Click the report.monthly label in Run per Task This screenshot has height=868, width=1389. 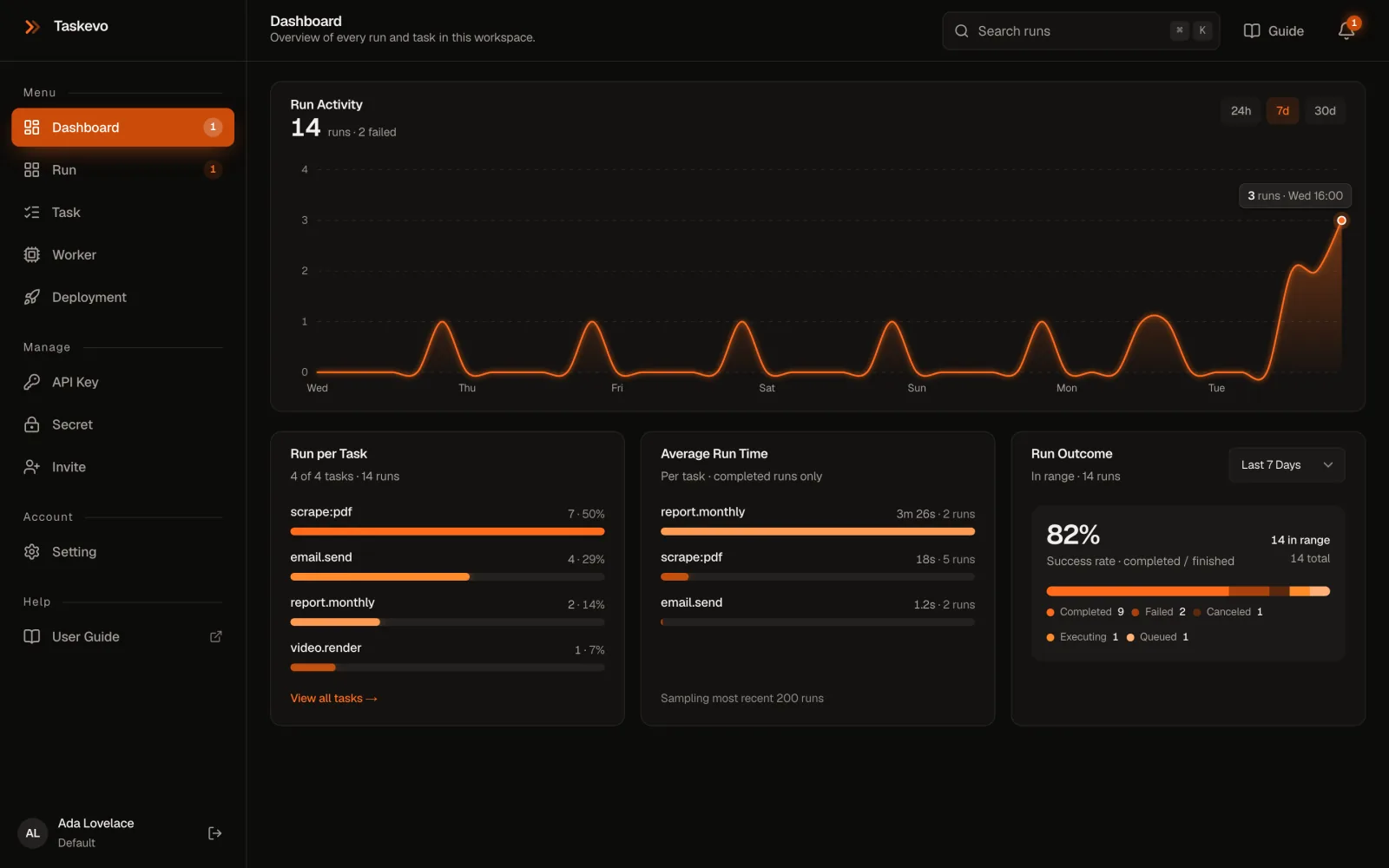(x=332, y=603)
